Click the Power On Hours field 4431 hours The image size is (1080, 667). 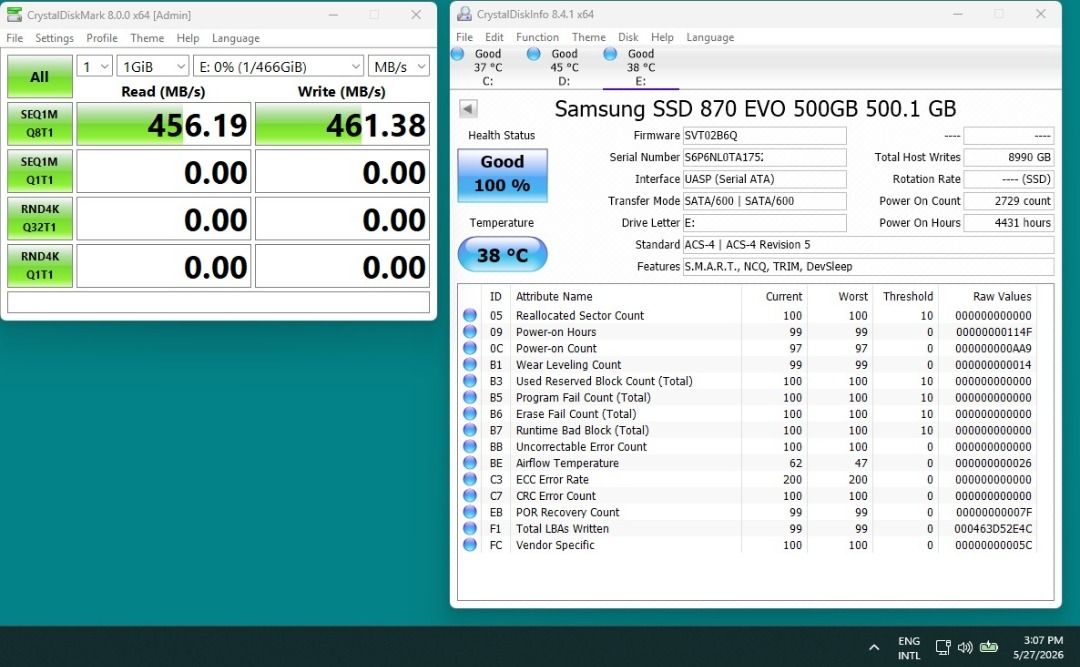[x=1009, y=223]
